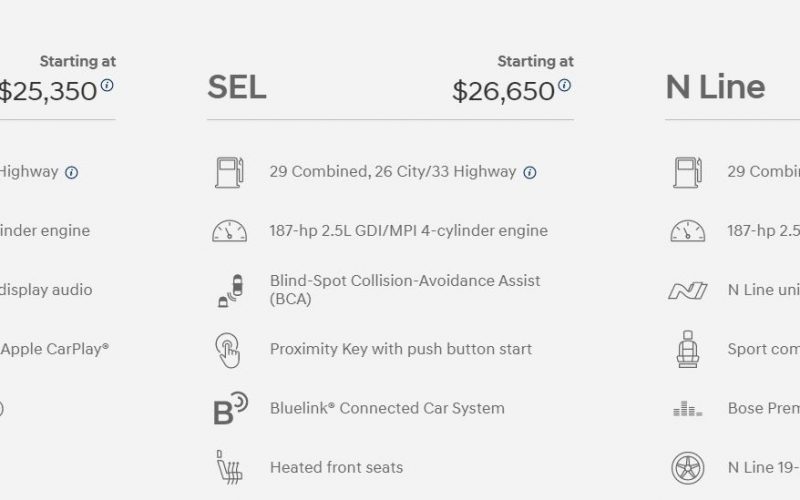The width and height of the screenshot is (800, 500).
Task: Open info icon after SEL 33 Highway
Action: pyautogui.click(x=530, y=172)
